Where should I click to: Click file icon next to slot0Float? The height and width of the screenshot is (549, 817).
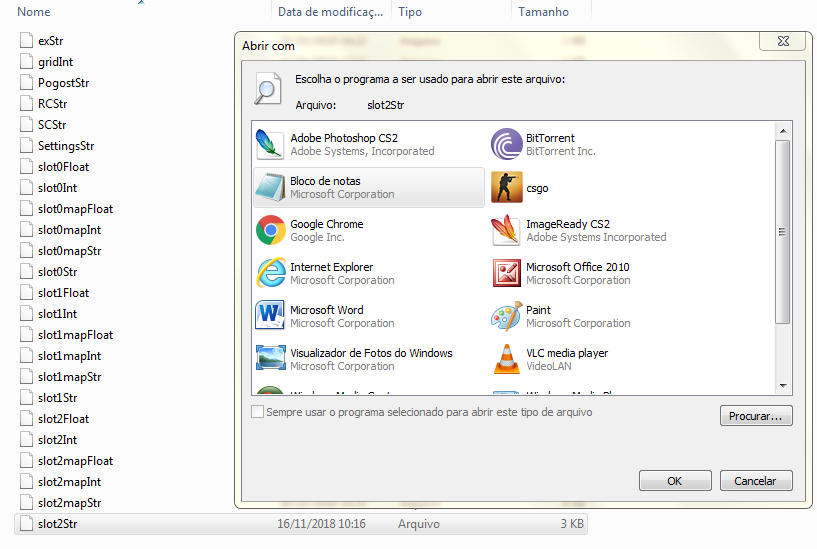point(26,166)
